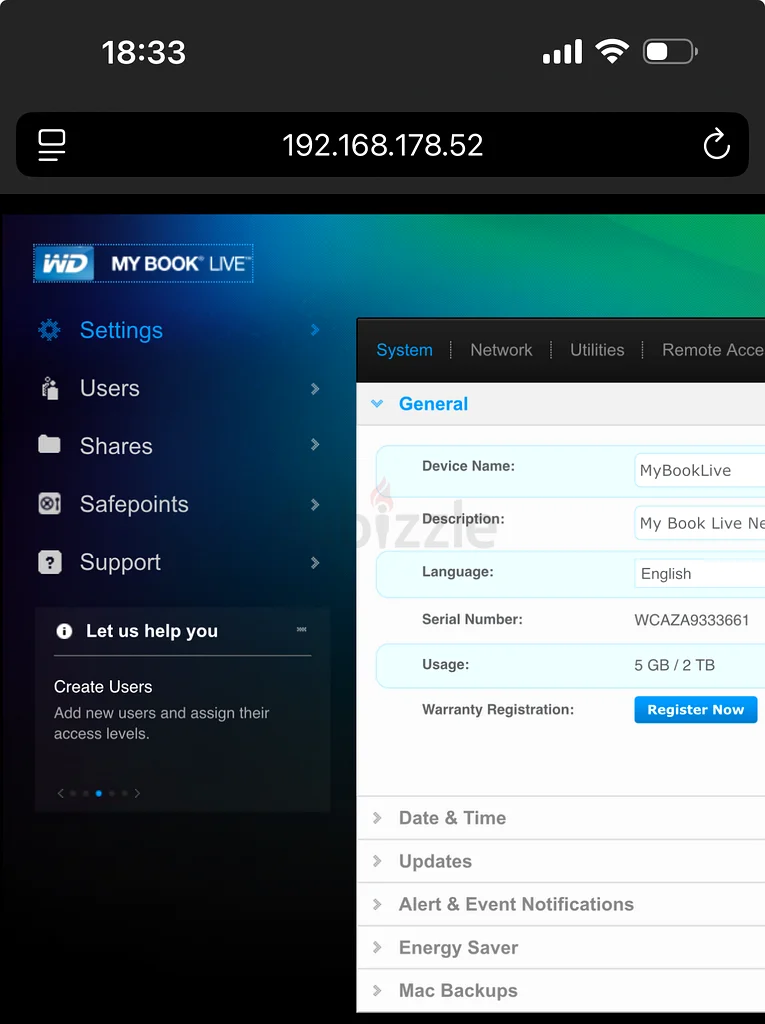Click the arrow next to Safepoints

[315, 504]
